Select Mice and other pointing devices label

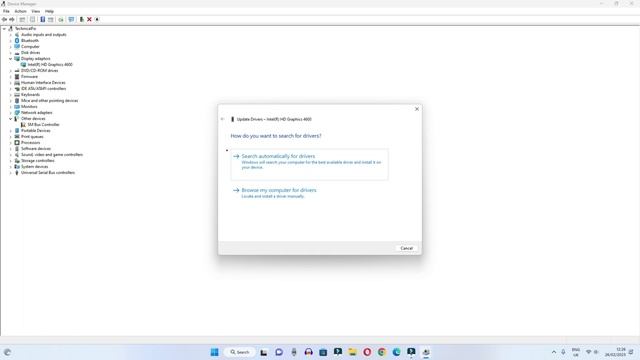point(49,101)
